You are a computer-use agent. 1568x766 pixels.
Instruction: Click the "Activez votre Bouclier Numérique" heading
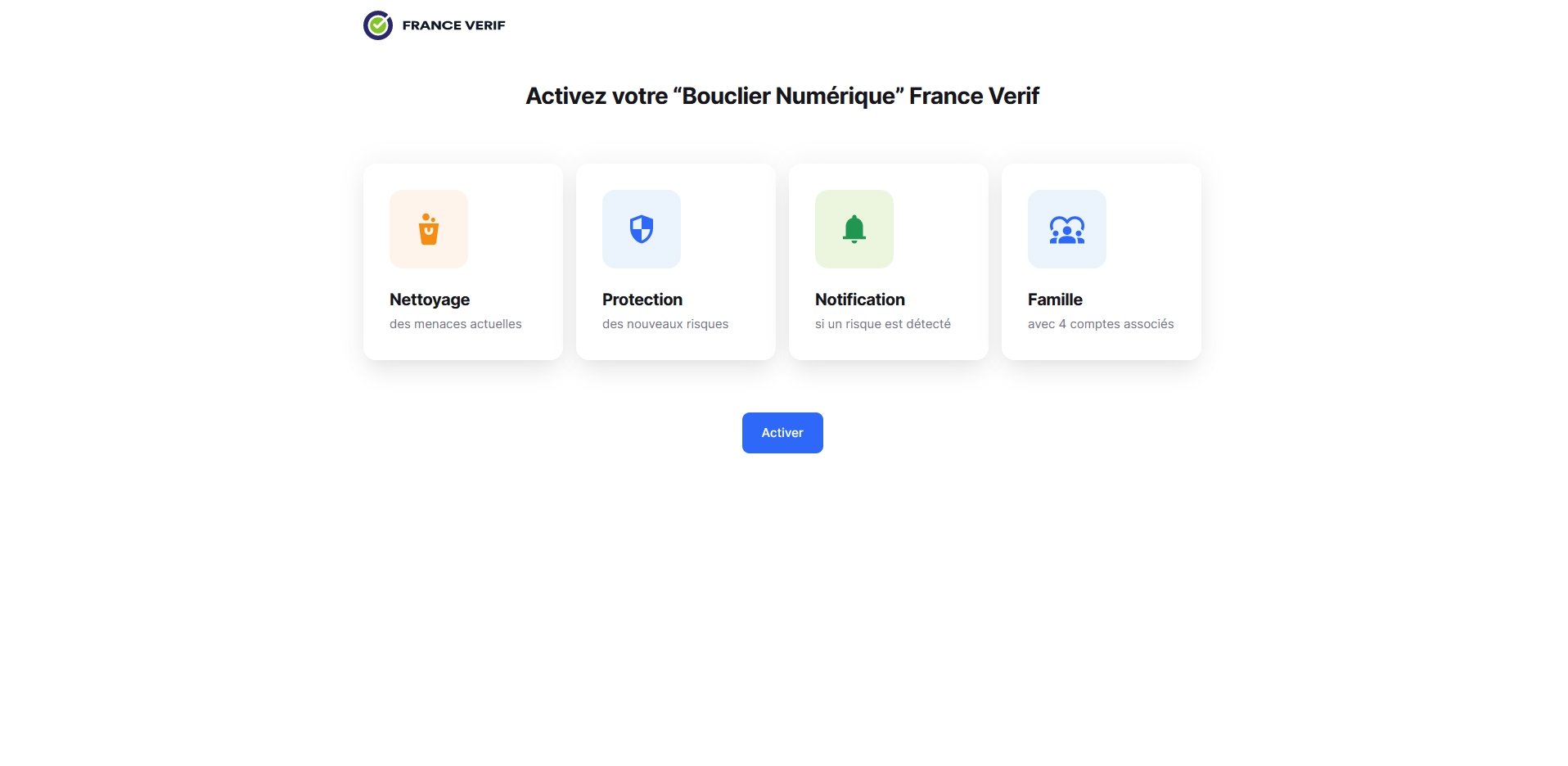pos(782,97)
